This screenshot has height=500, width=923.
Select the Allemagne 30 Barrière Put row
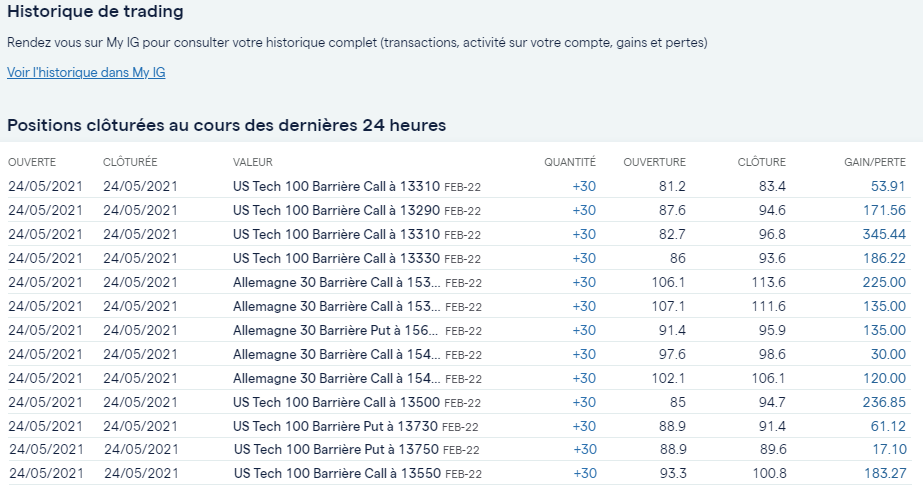(x=459, y=330)
